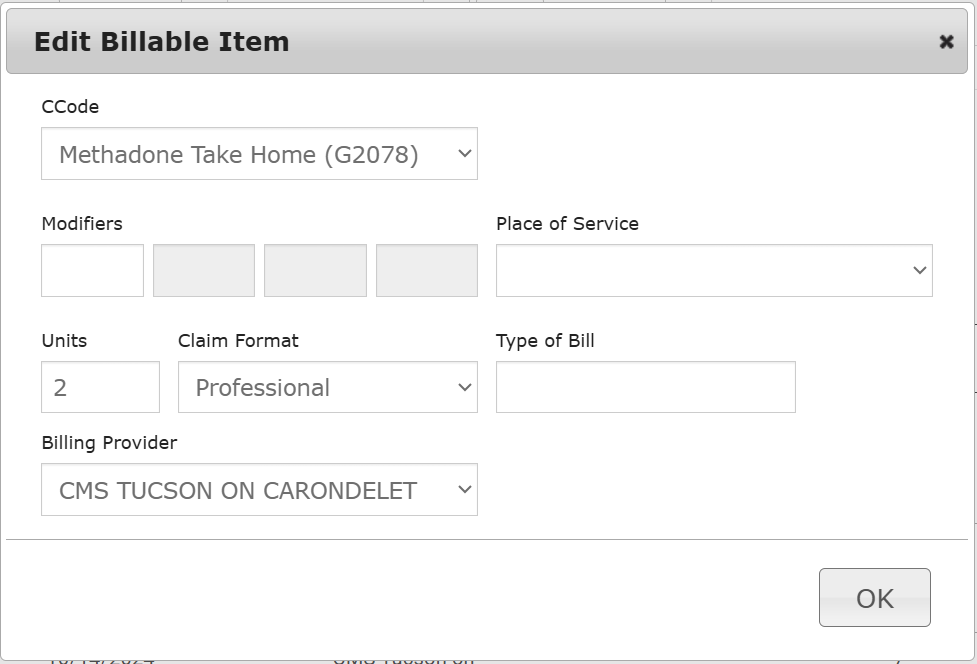The height and width of the screenshot is (664, 977).
Task: Click the Claim Format label
Action: (x=238, y=341)
